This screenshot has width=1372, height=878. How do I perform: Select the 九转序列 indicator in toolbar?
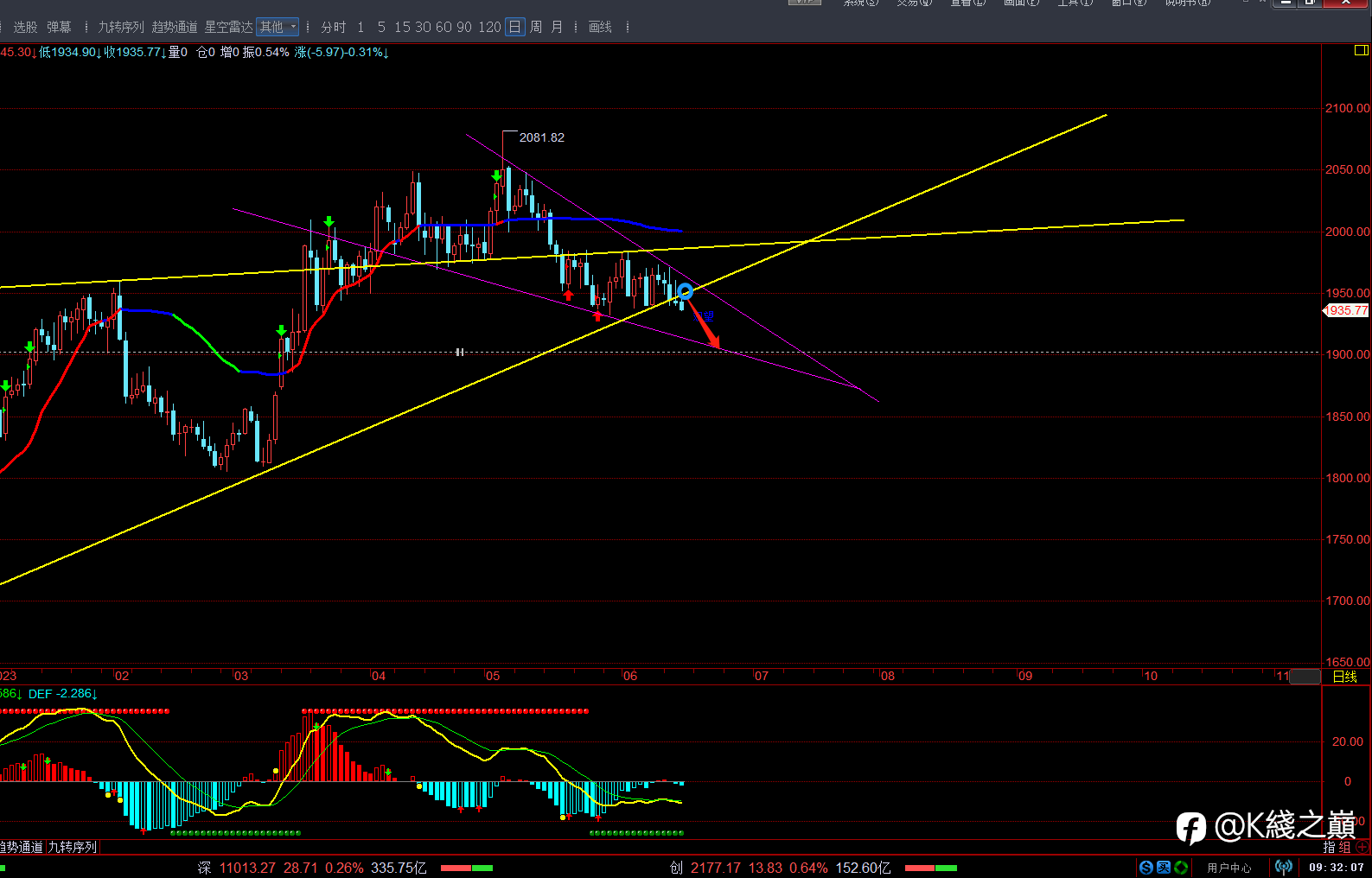(x=120, y=27)
